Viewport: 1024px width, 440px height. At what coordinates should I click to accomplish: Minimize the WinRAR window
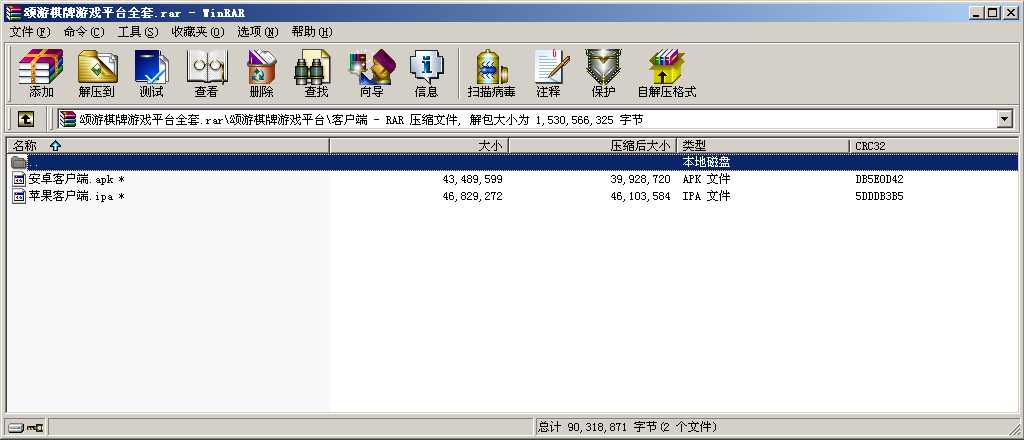(x=976, y=12)
